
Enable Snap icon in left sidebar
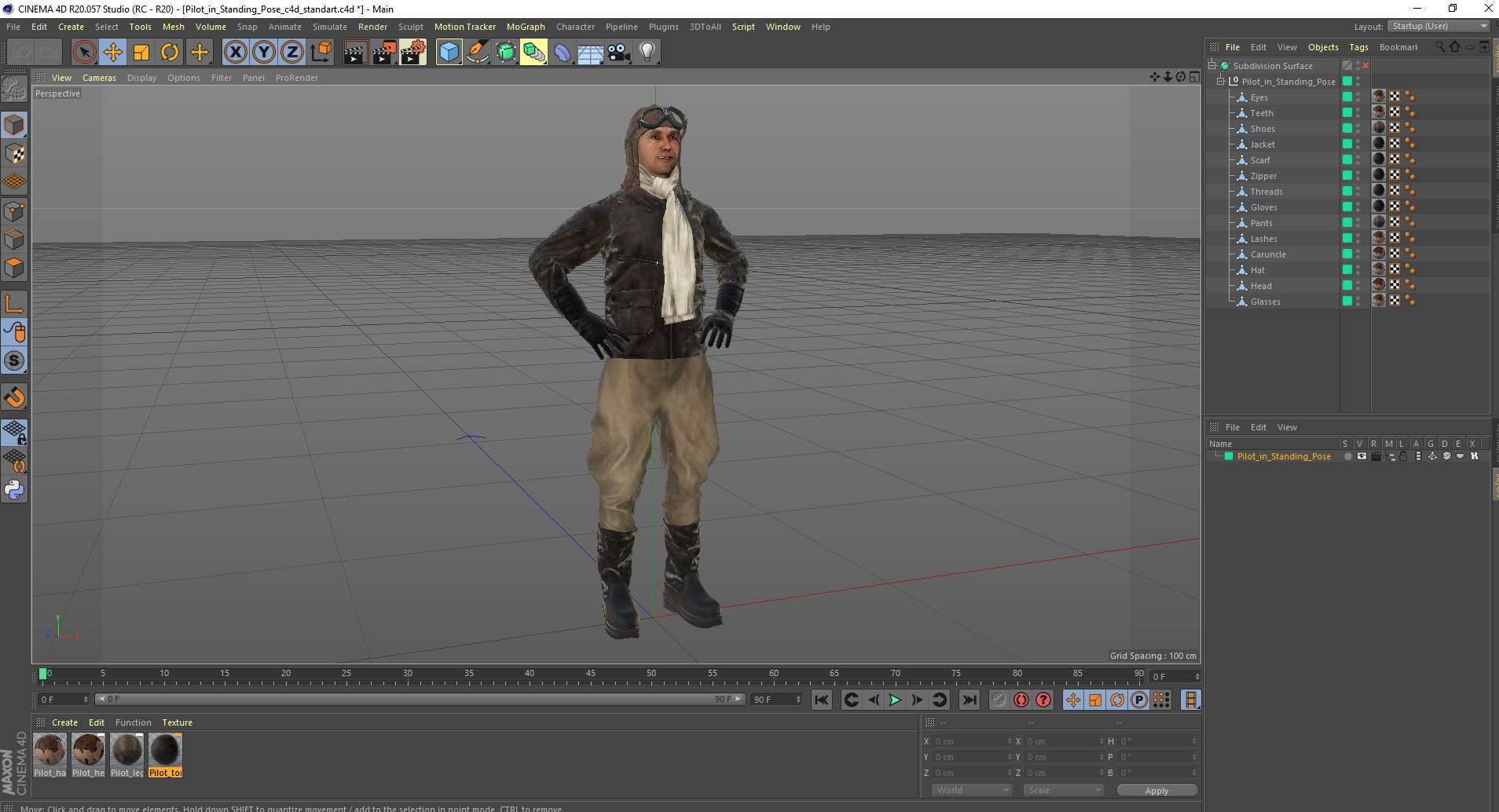pyautogui.click(x=14, y=397)
